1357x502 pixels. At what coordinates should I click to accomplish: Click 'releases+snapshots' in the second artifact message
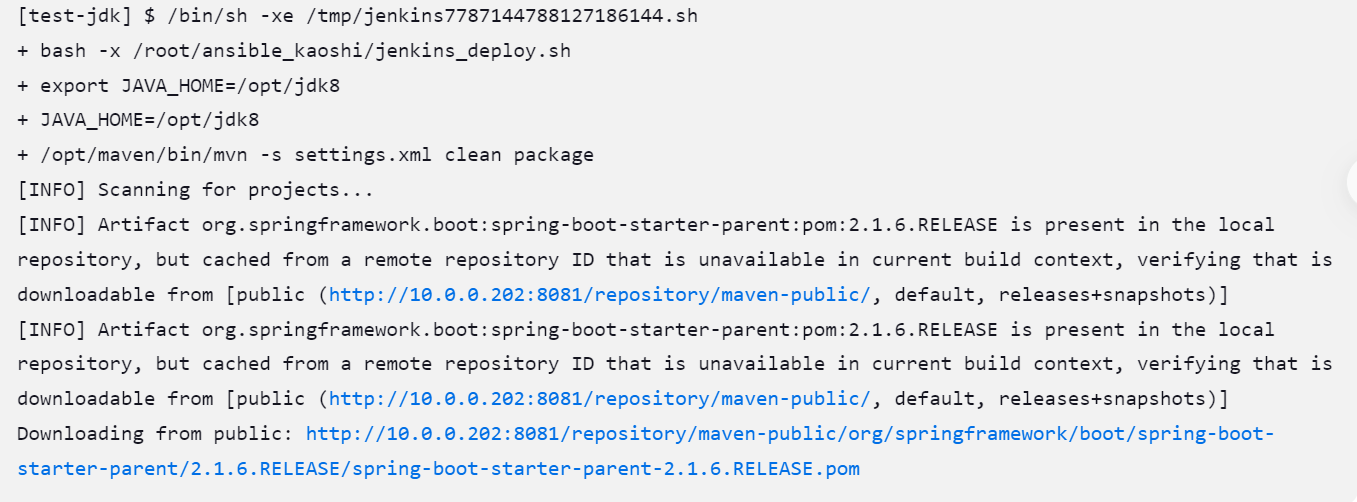point(1103,399)
